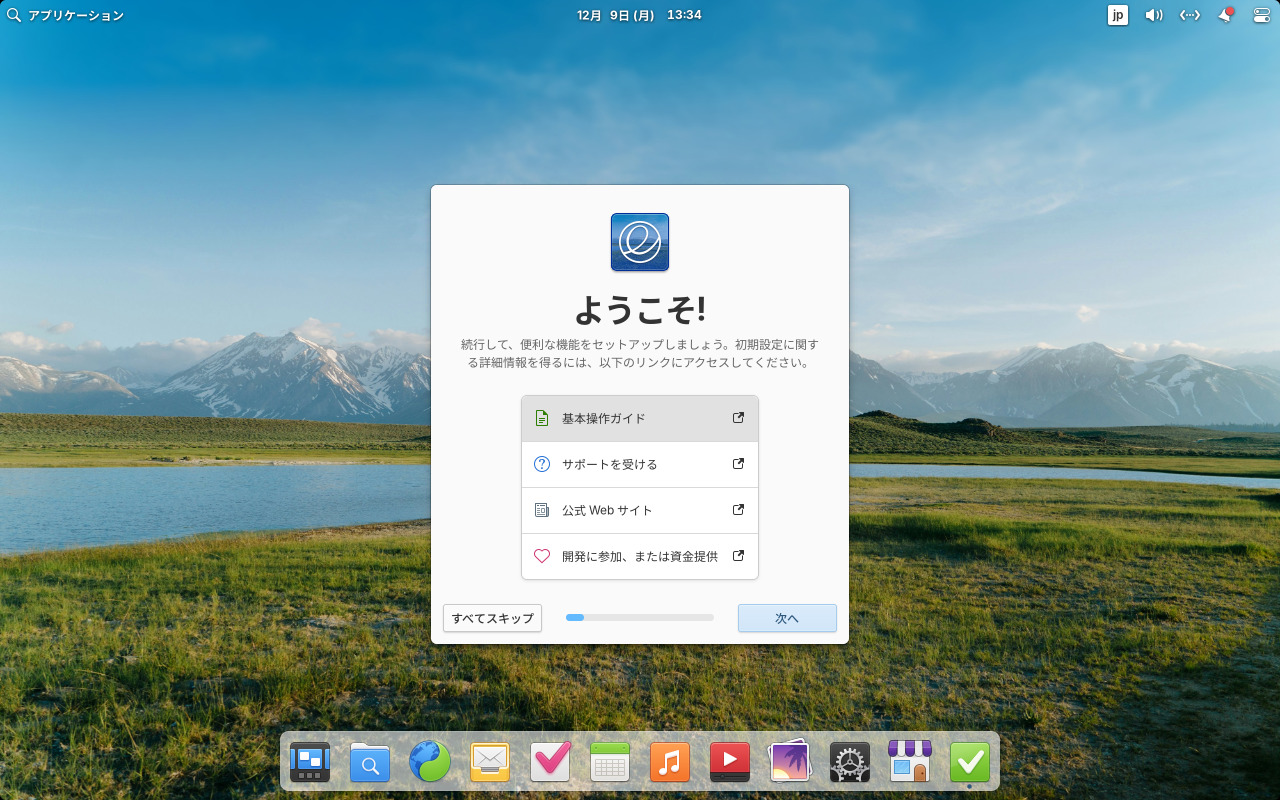Open the Music app from the dock
The image size is (1280, 800).
tap(670, 762)
